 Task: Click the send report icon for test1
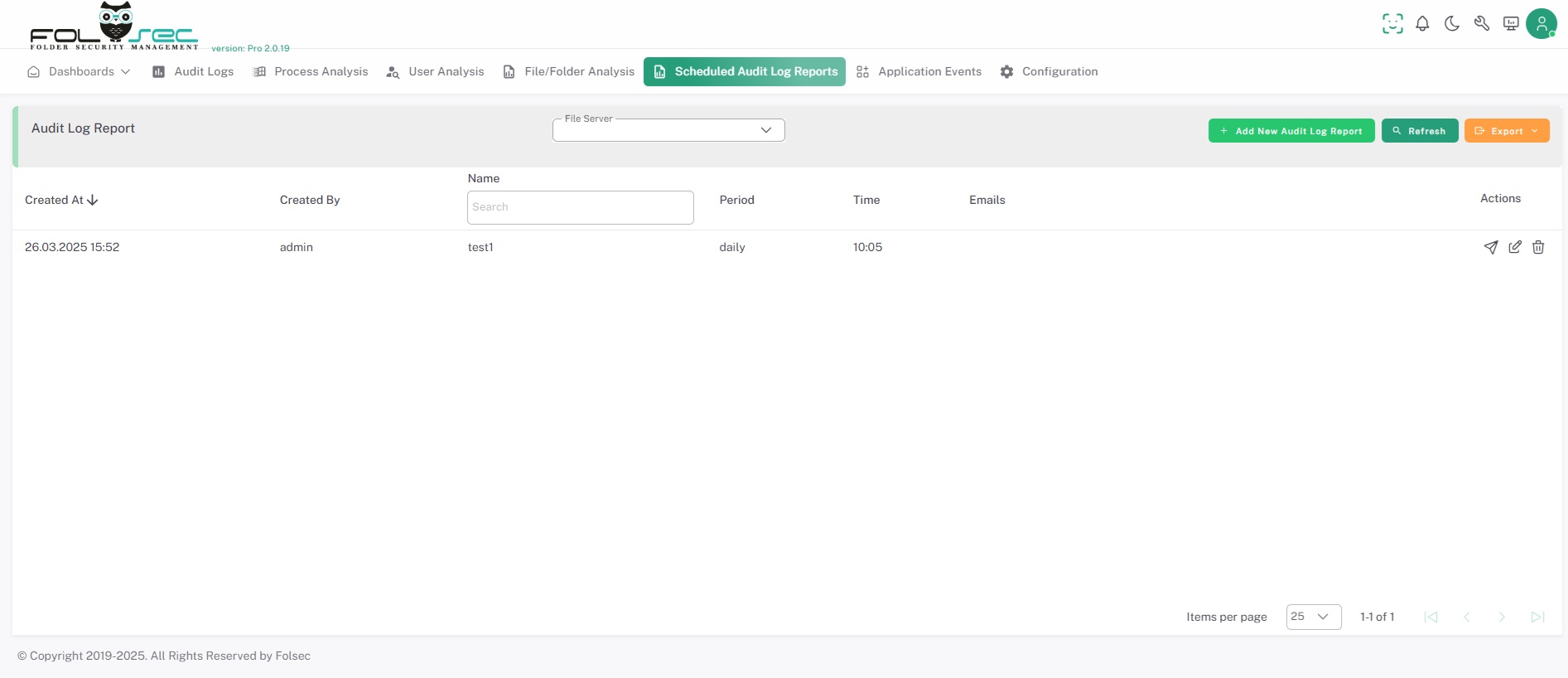point(1490,247)
